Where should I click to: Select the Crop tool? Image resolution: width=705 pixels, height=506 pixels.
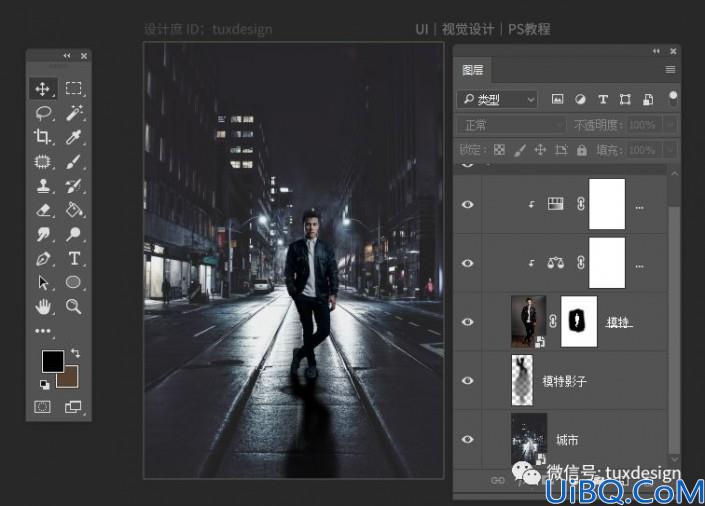click(x=42, y=136)
